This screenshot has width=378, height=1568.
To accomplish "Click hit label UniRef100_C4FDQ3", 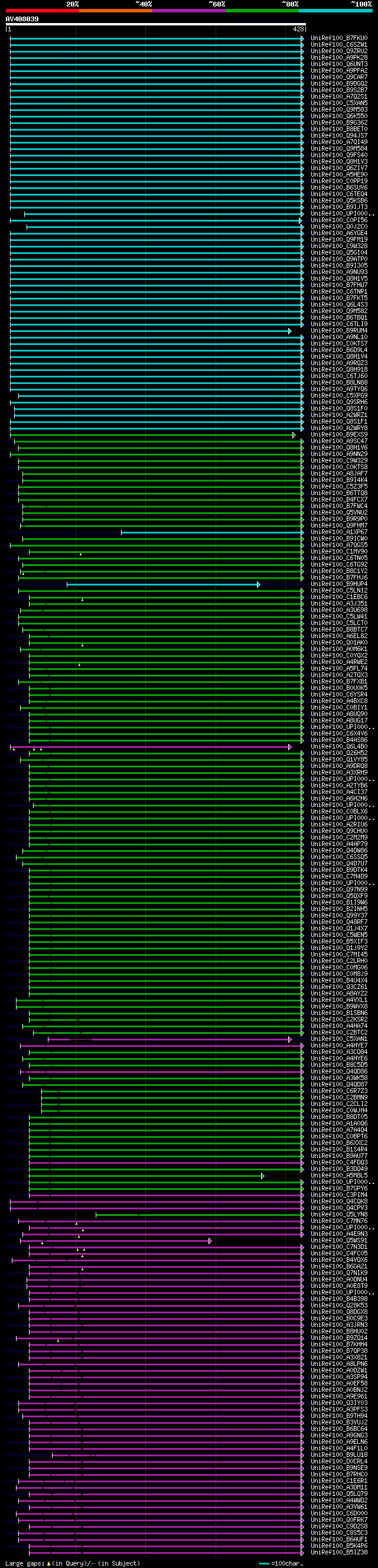I will pyautogui.click(x=339, y=1163).
